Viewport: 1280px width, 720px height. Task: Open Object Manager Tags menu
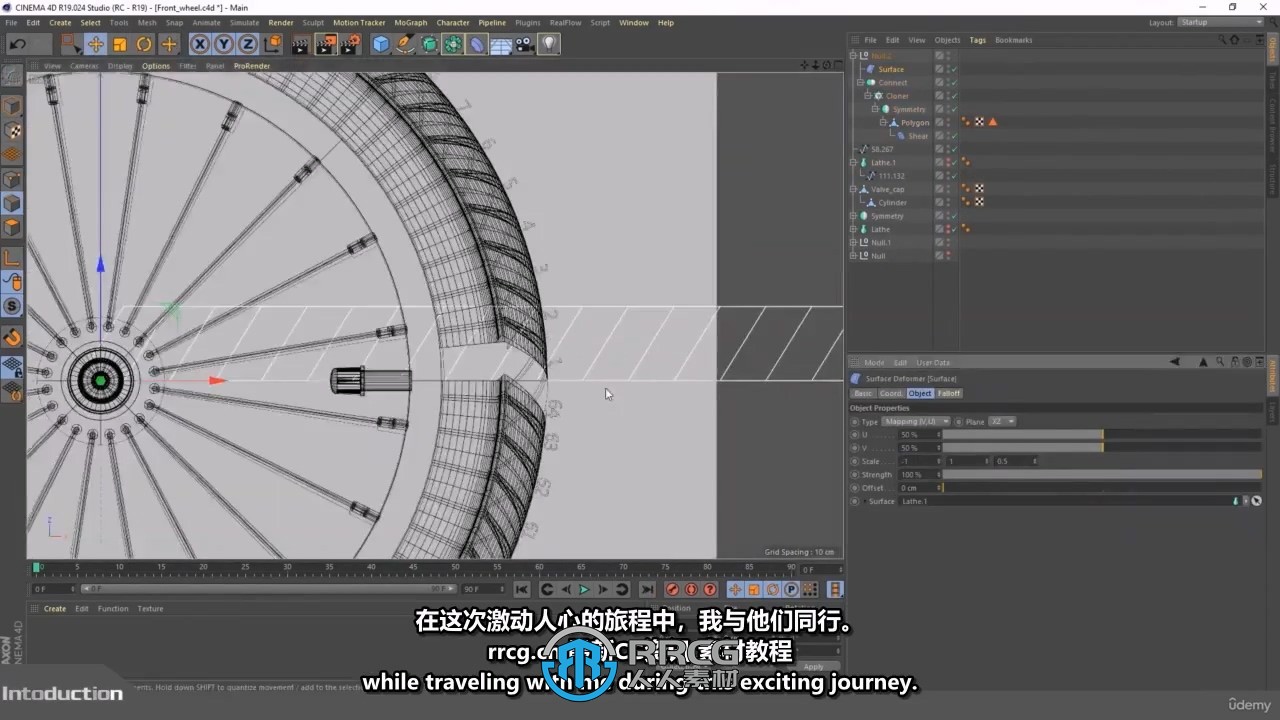tap(977, 40)
